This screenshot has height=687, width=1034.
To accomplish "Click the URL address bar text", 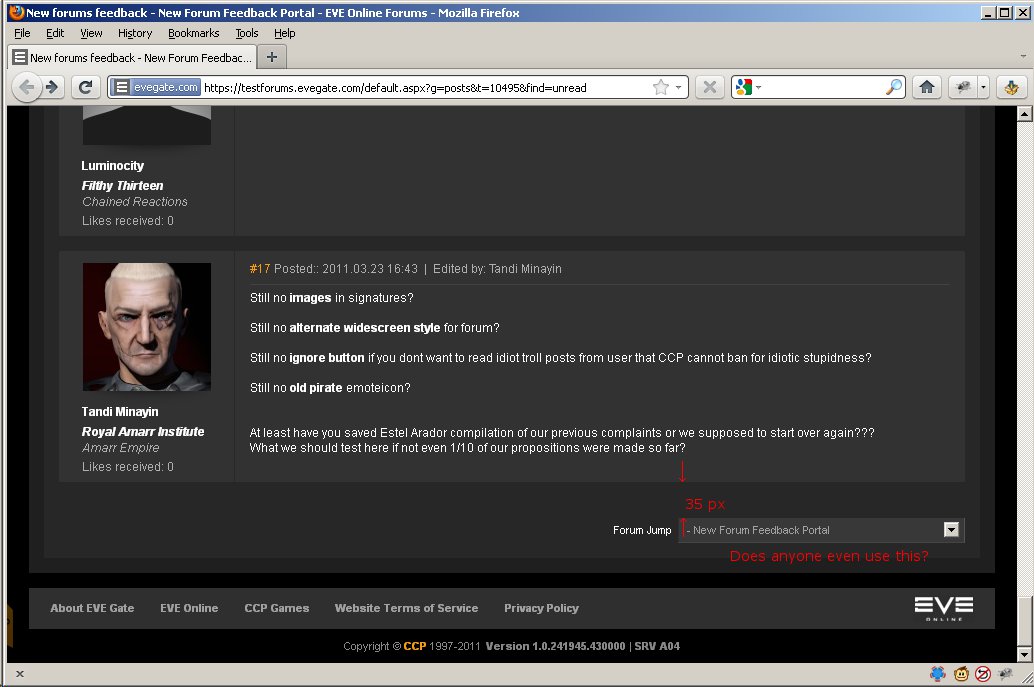I will tap(395, 88).
